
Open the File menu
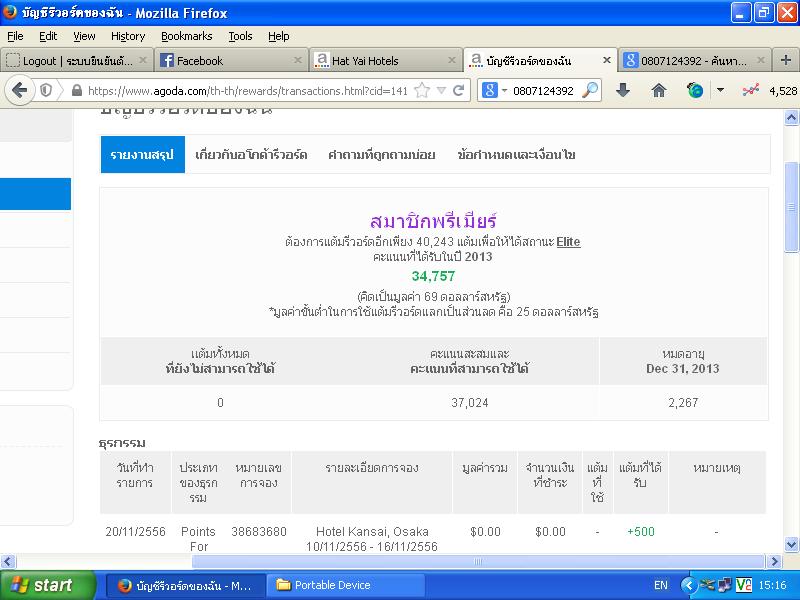15,36
